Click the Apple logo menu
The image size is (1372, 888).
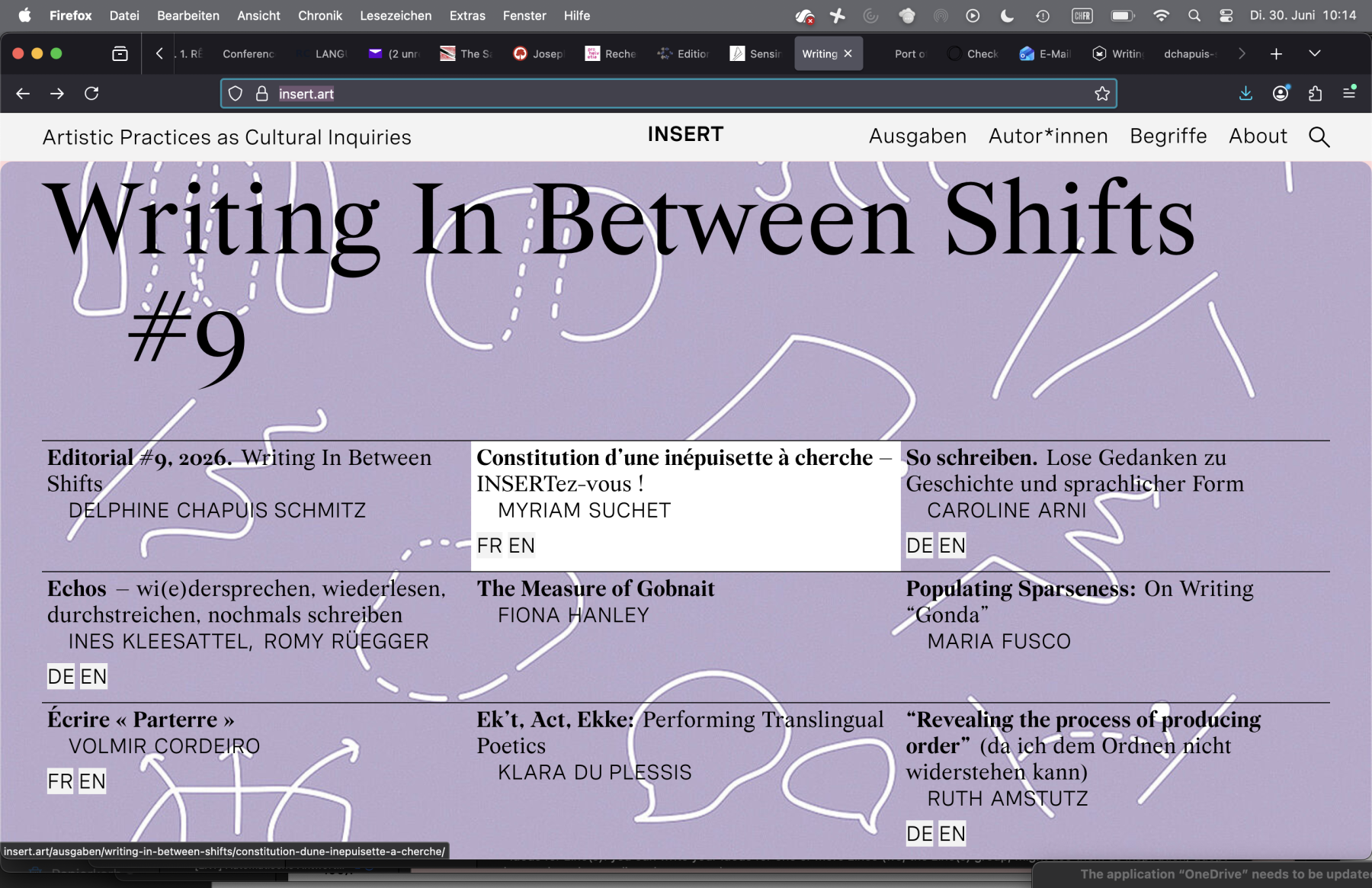click(24, 15)
